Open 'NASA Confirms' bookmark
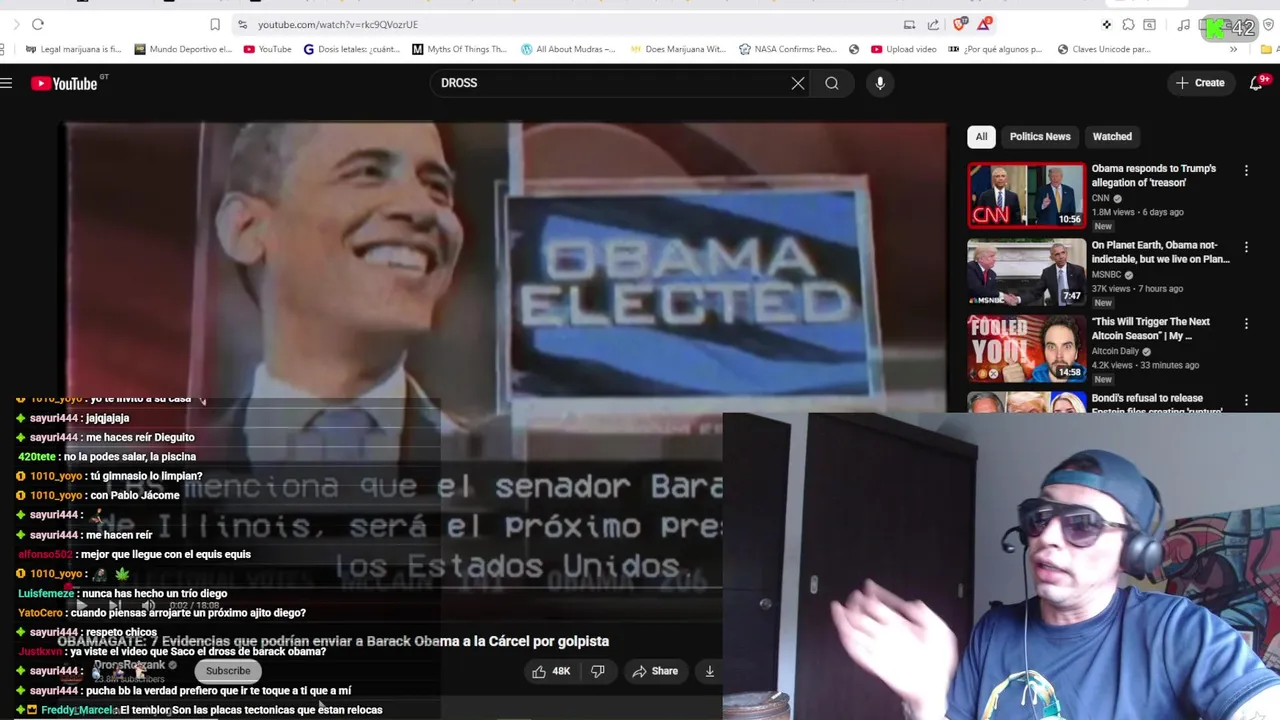Screen dimensions: 1280x720 [x=788, y=49]
